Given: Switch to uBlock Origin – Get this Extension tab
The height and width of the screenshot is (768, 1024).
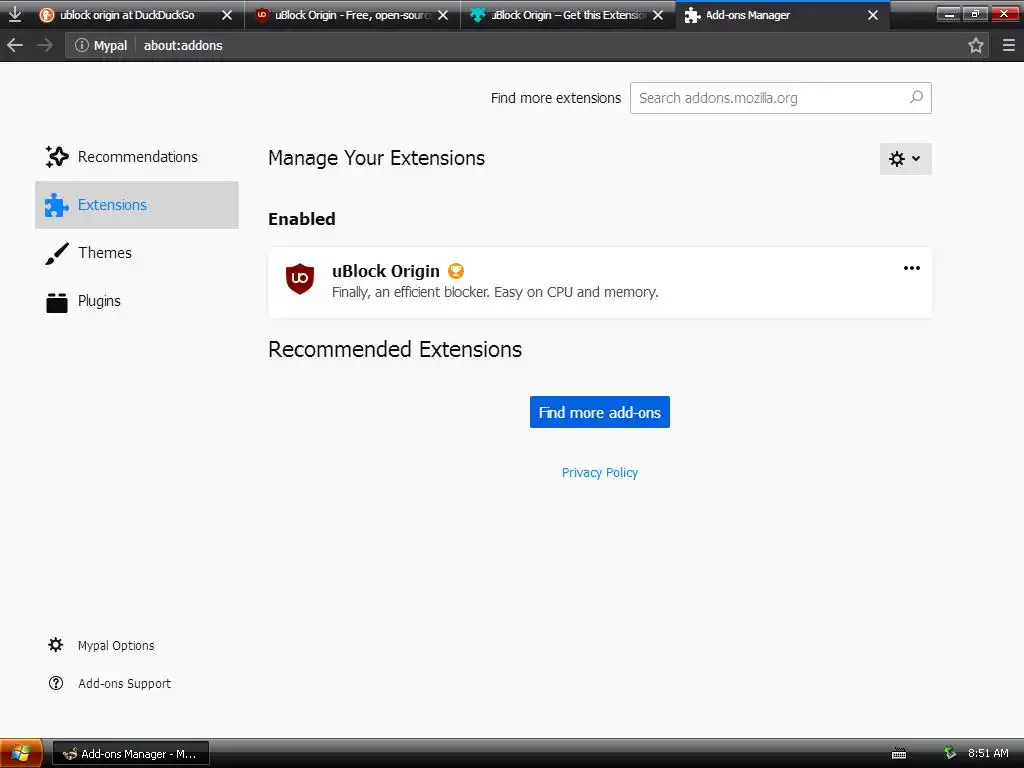Looking at the screenshot, I should pos(568,14).
